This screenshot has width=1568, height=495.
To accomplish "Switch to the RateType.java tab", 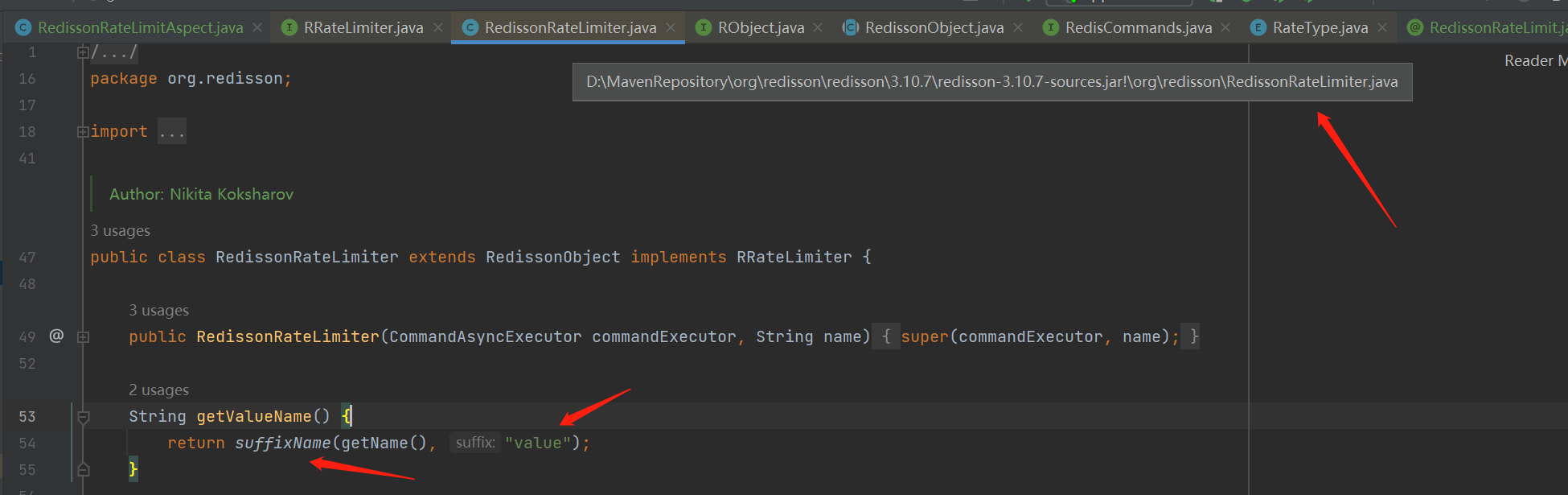I will coord(1320,27).
